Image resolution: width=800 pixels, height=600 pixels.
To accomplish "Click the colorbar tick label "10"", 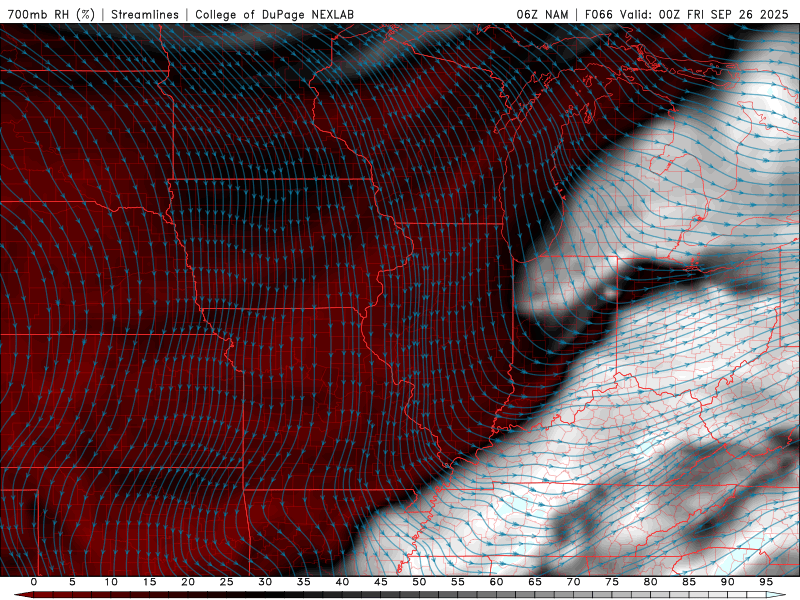I will [x=111, y=582].
